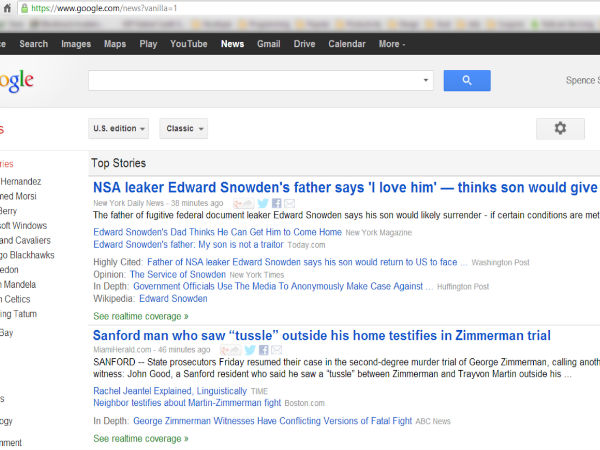Click See realtime coverage under Snowden story

click(x=141, y=316)
